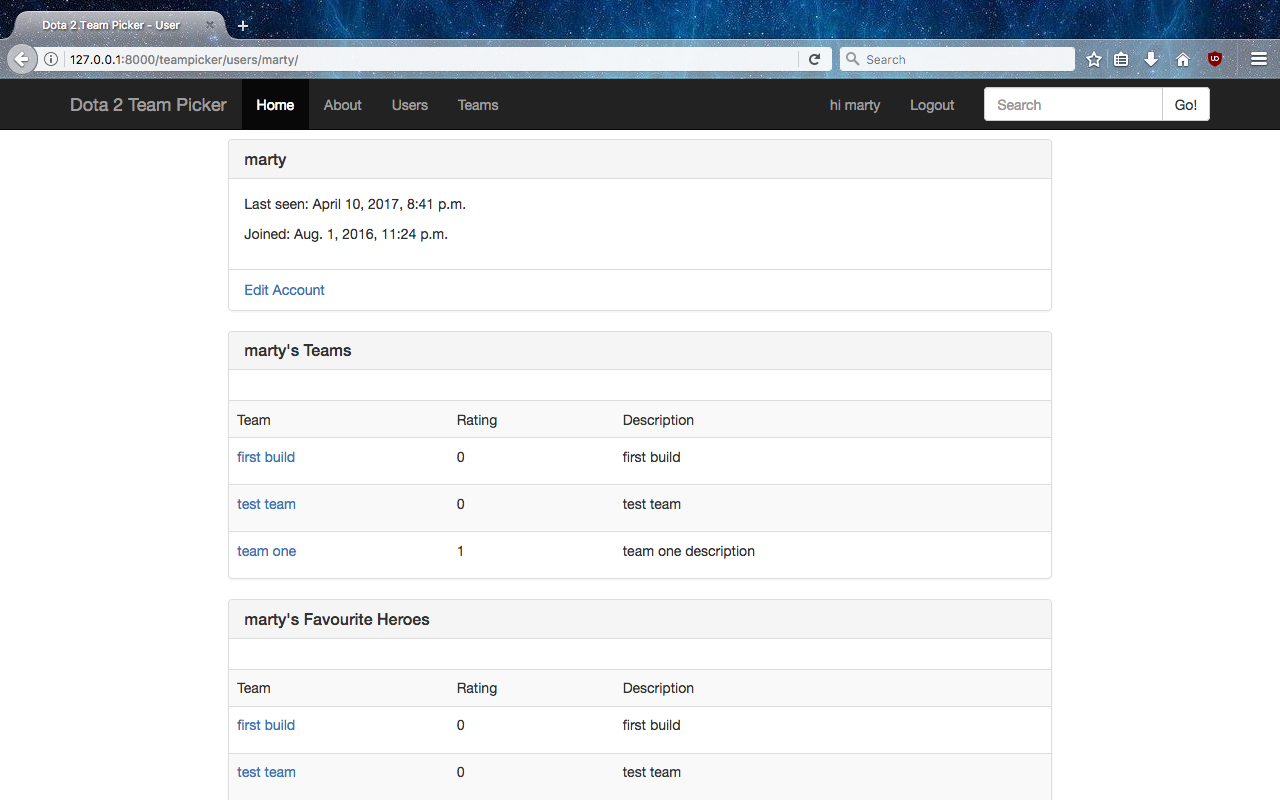Focus the site navbar Search input
This screenshot has width=1280, height=800.
(1073, 105)
